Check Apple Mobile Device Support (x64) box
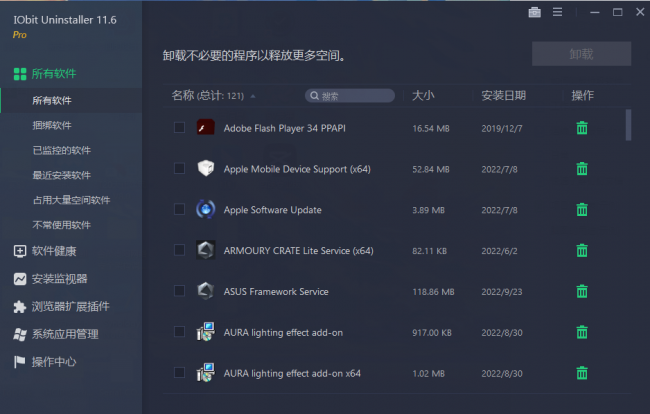The width and height of the screenshot is (650, 414). click(x=179, y=168)
